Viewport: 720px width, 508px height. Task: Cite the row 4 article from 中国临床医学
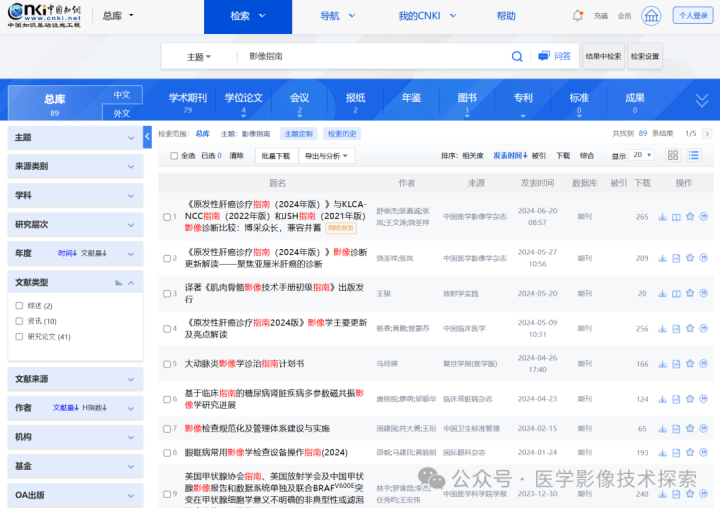[x=703, y=328]
